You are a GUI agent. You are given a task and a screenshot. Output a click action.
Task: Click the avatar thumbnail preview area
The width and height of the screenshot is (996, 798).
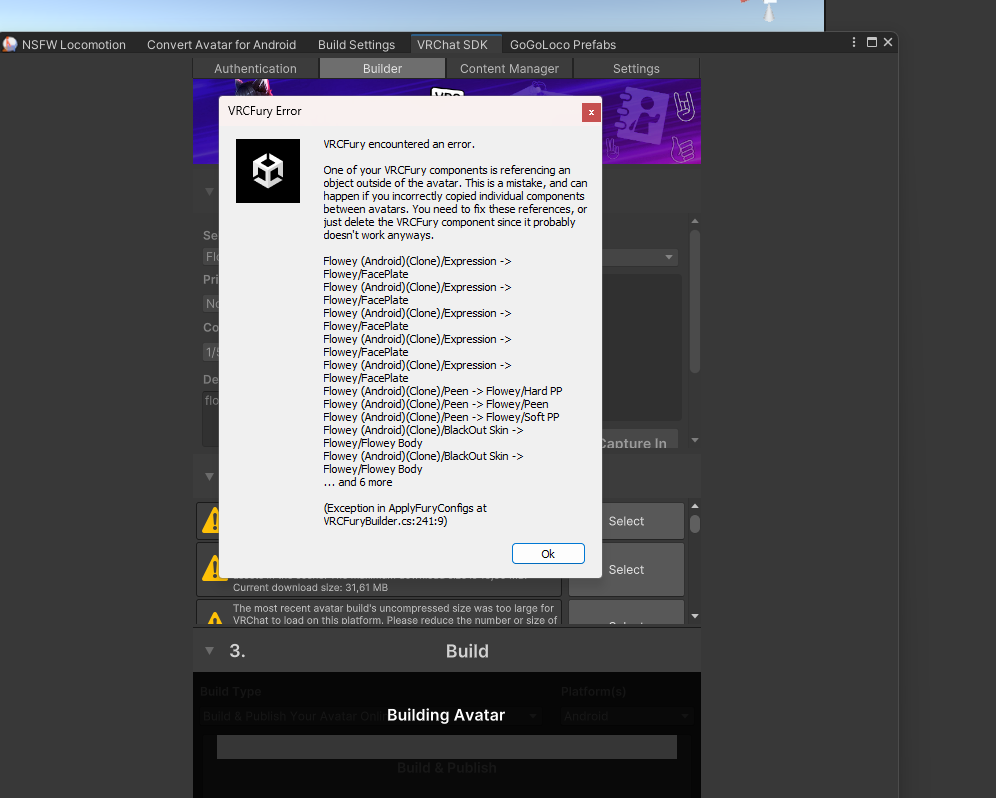[642, 348]
